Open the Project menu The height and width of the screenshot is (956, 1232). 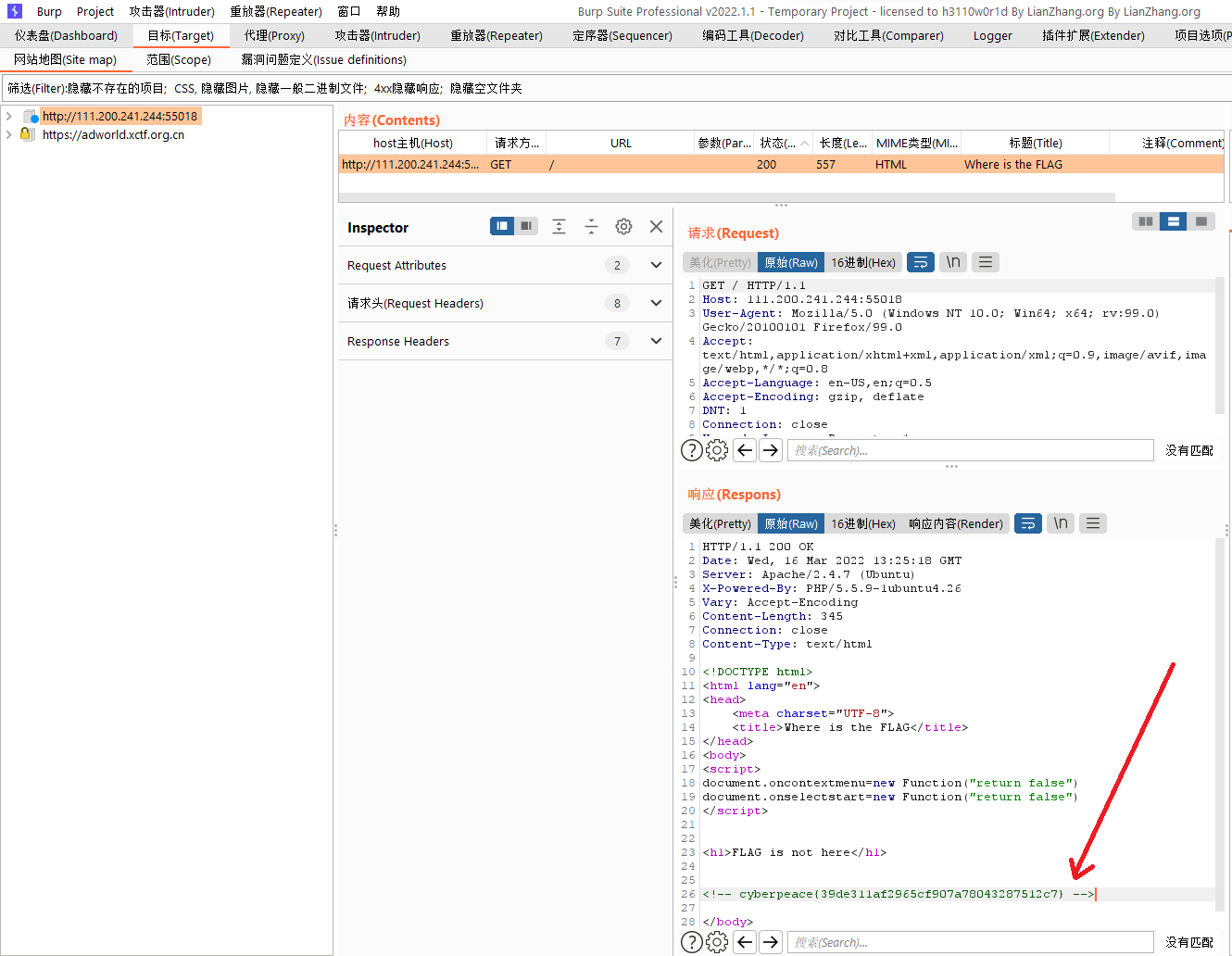coord(95,11)
